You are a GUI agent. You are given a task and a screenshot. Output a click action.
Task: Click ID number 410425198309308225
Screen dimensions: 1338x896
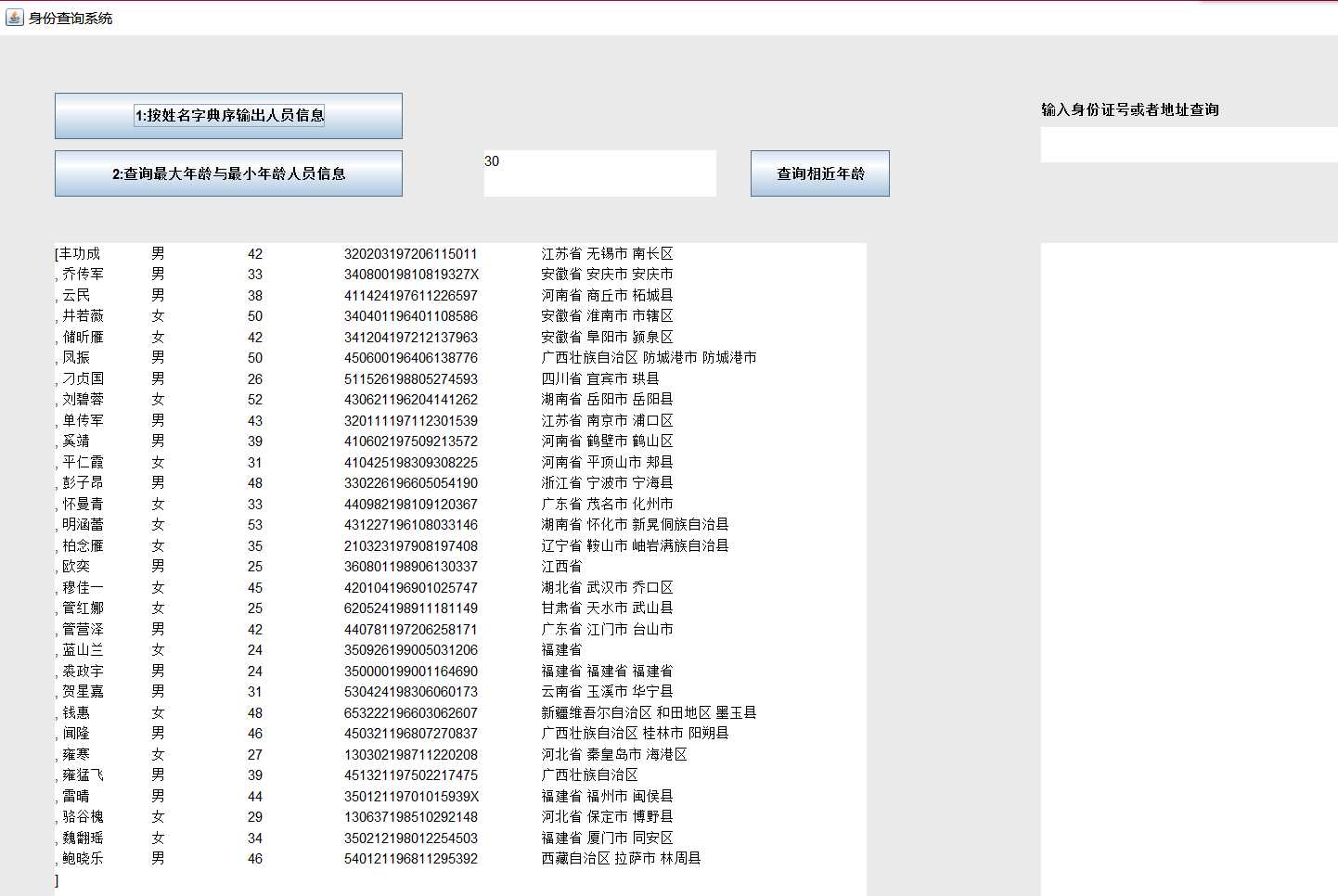(411, 462)
